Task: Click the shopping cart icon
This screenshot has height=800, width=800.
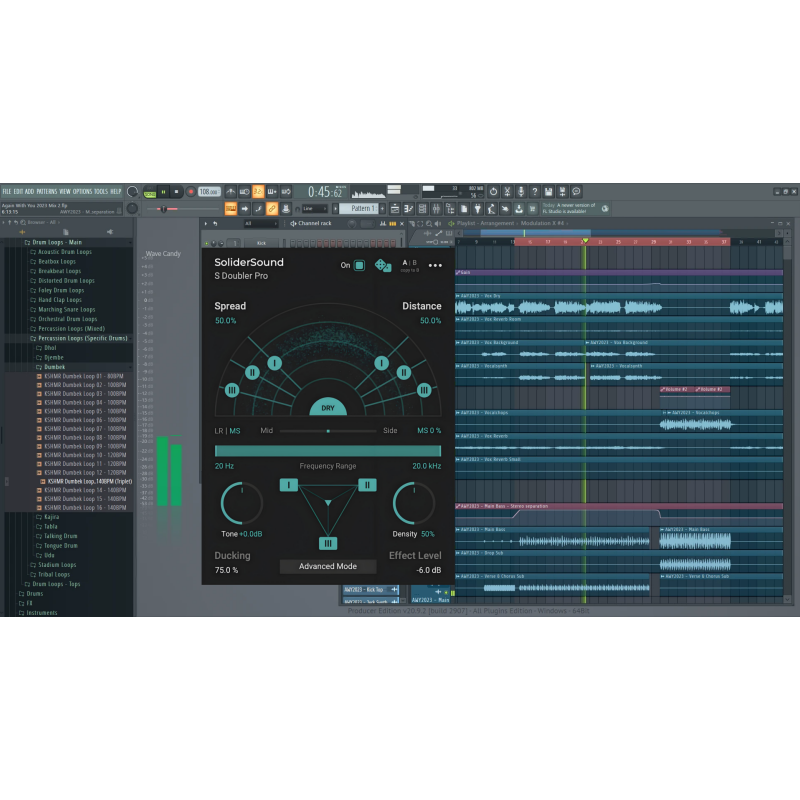Action: tap(533, 209)
